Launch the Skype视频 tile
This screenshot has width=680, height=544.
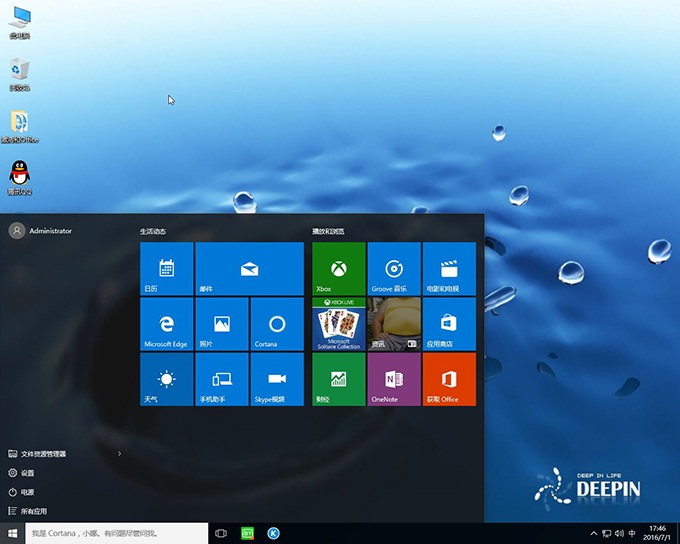pos(277,379)
